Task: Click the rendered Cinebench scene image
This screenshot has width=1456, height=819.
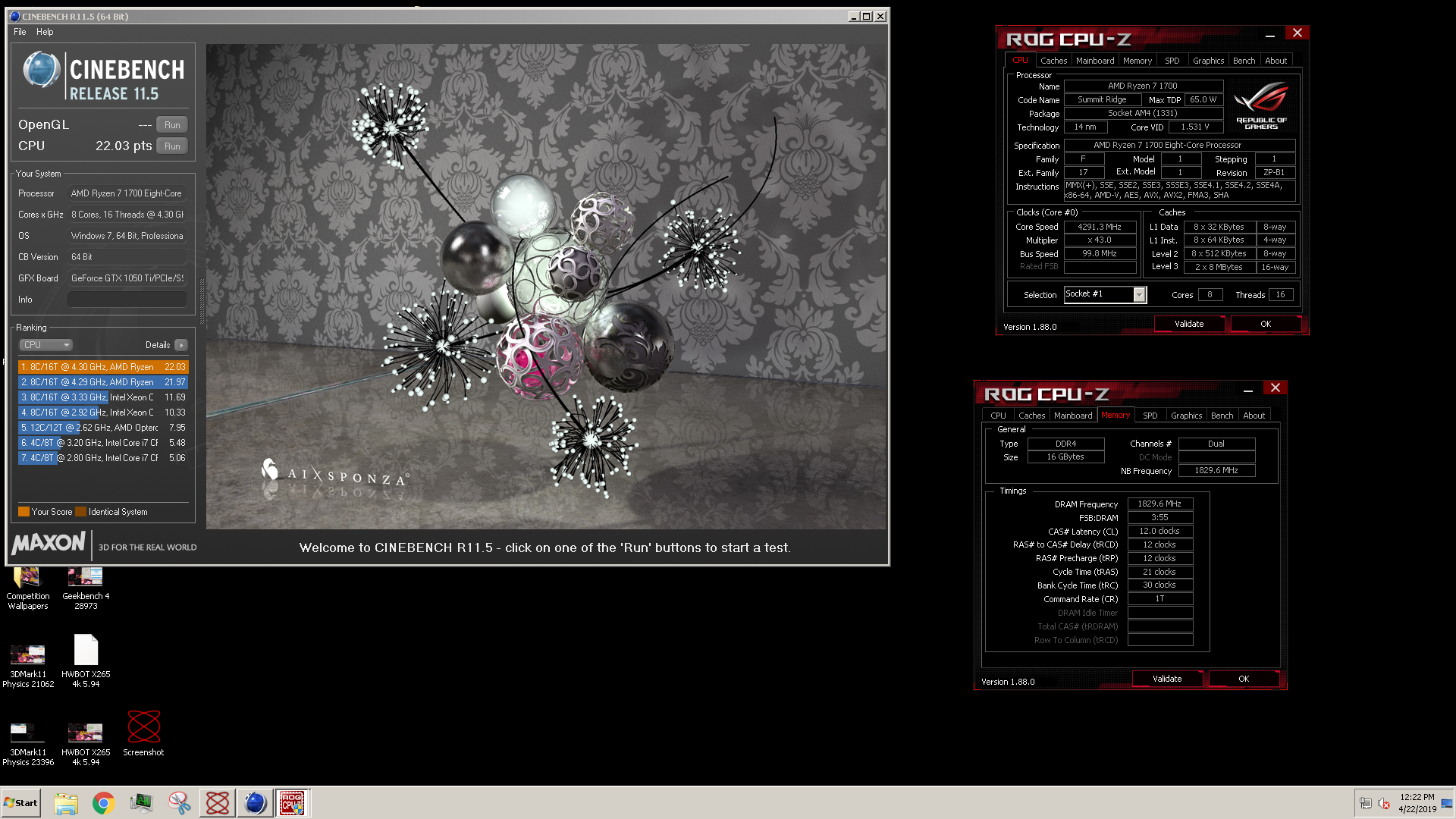Action: 546,287
